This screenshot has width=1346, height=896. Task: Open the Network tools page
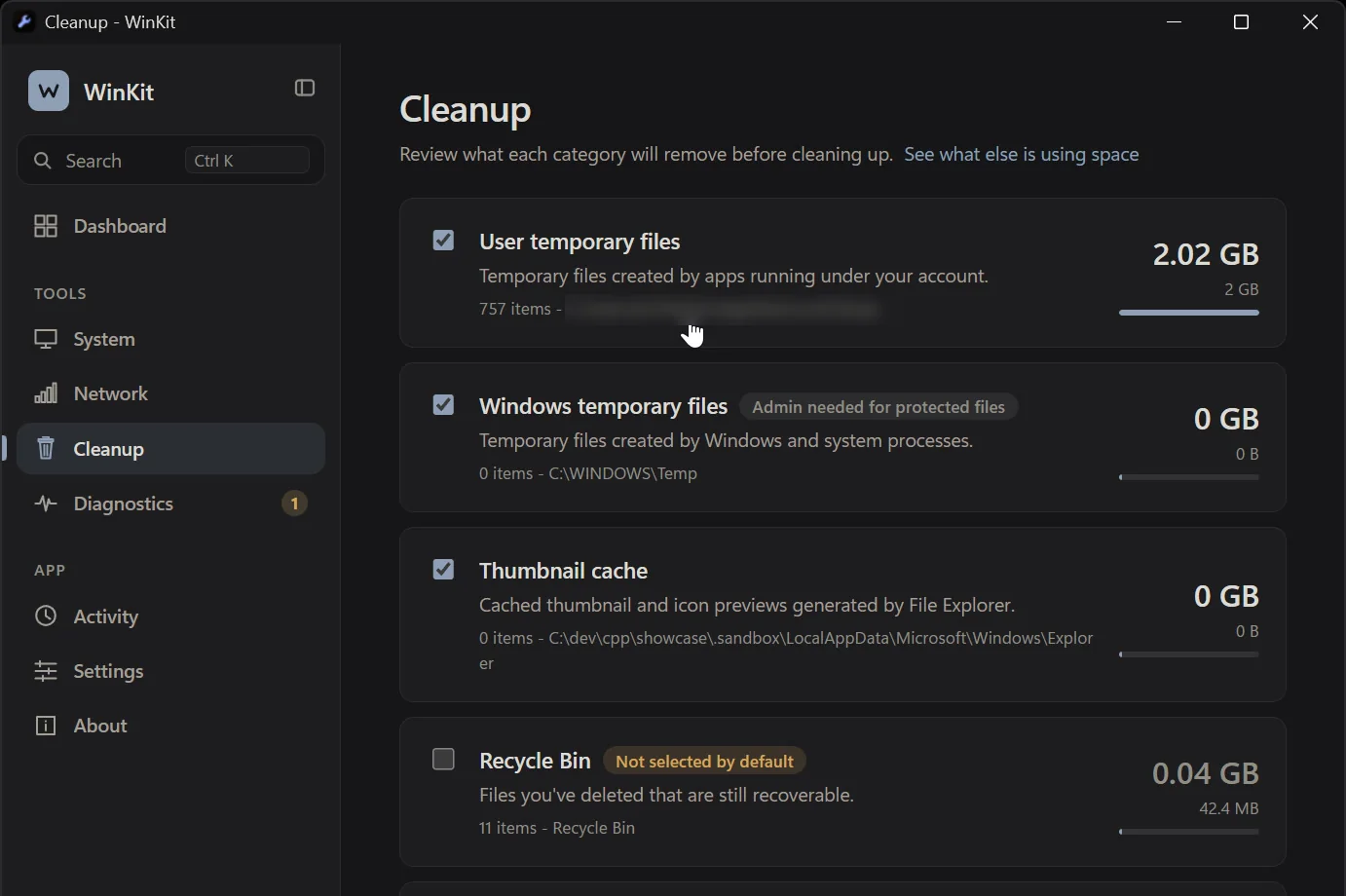(x=170, y=393)
